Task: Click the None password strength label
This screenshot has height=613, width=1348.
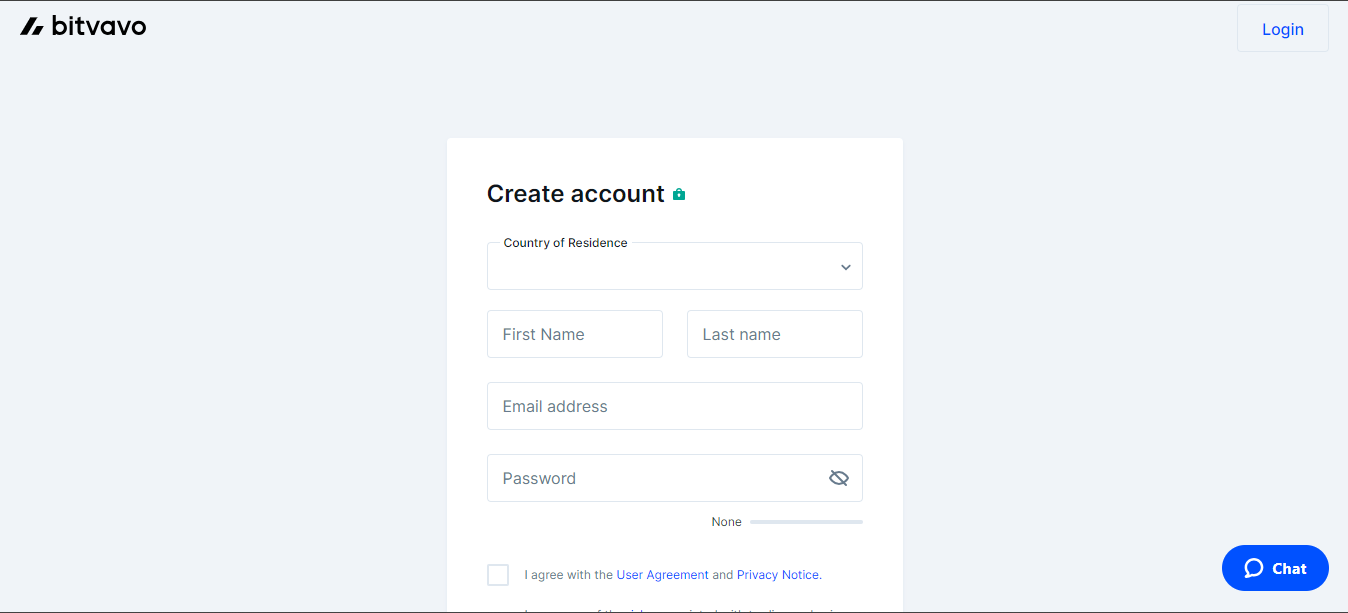Action: point(727,522)
